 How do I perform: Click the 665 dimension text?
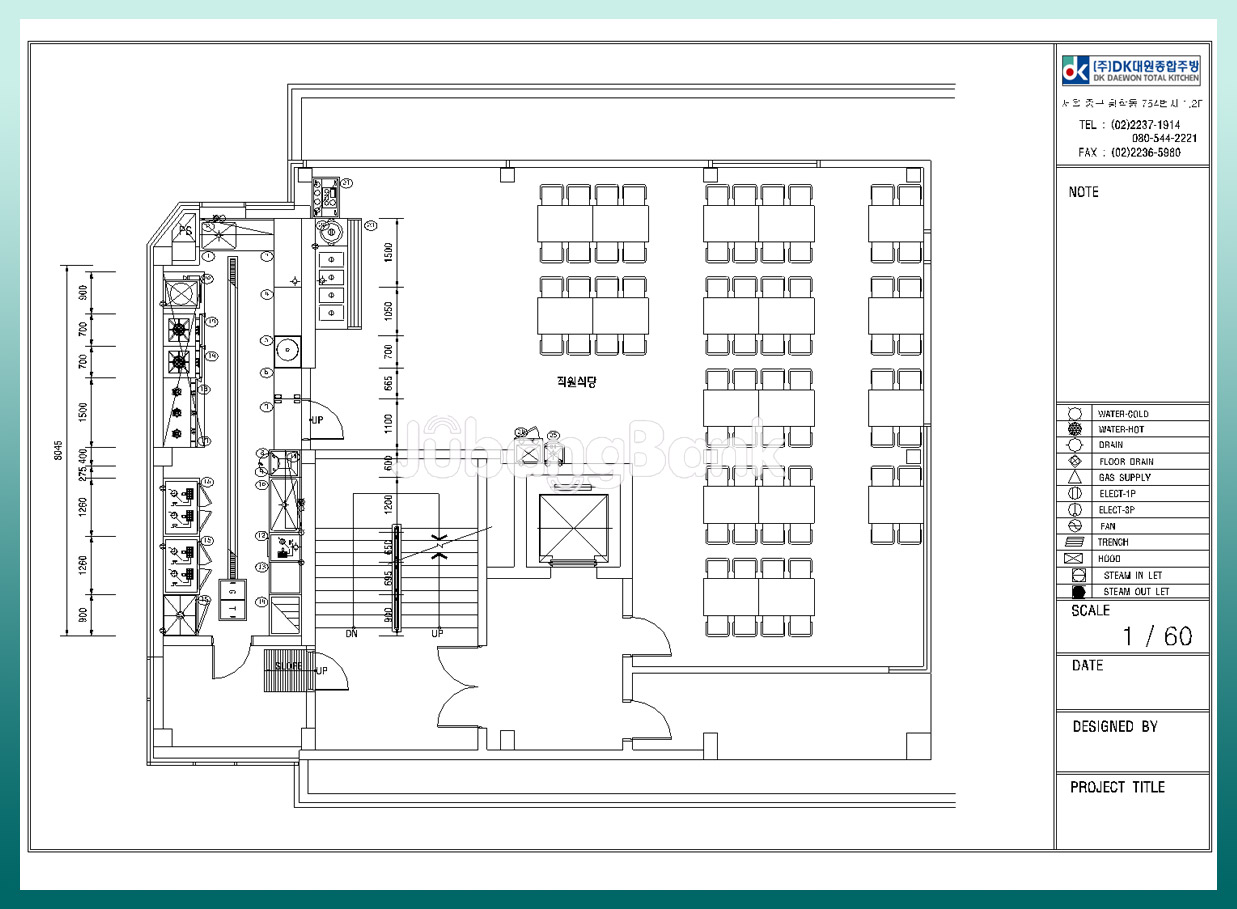coord(389,381)
